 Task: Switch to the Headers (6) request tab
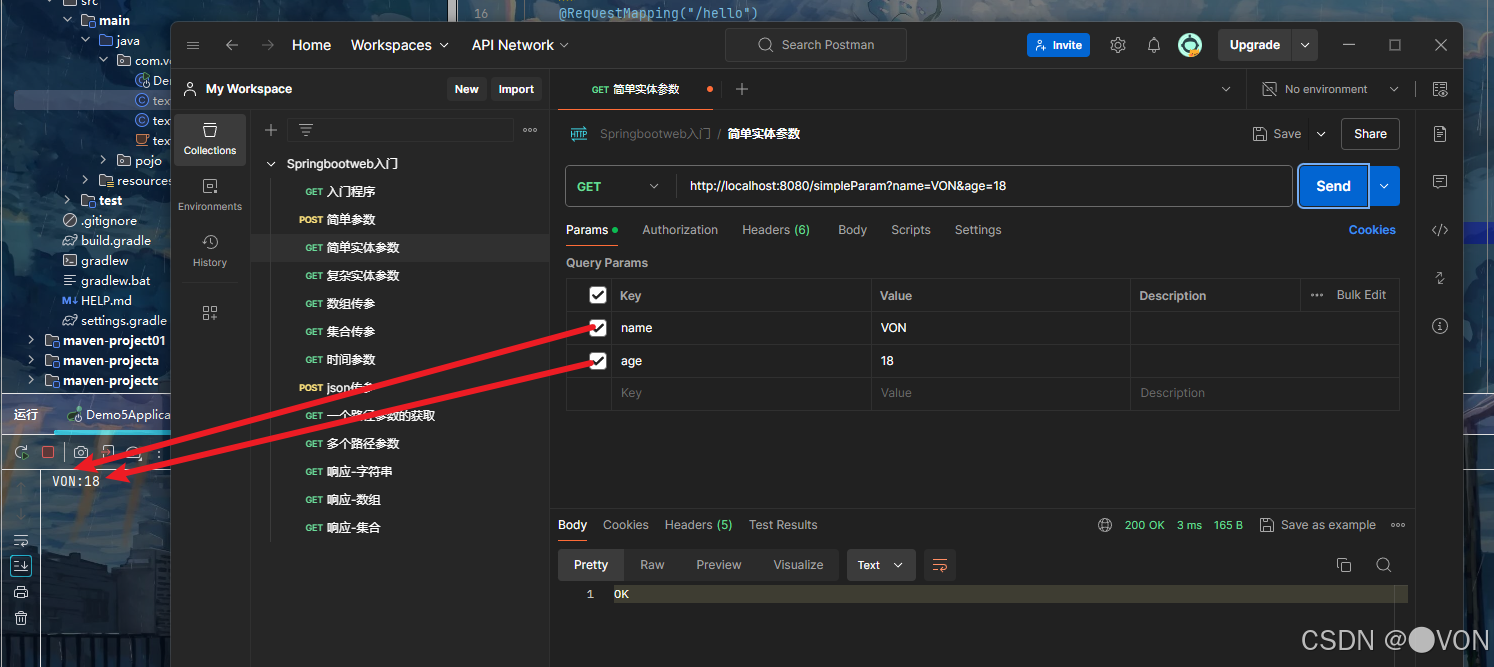[x=776, y=230]
